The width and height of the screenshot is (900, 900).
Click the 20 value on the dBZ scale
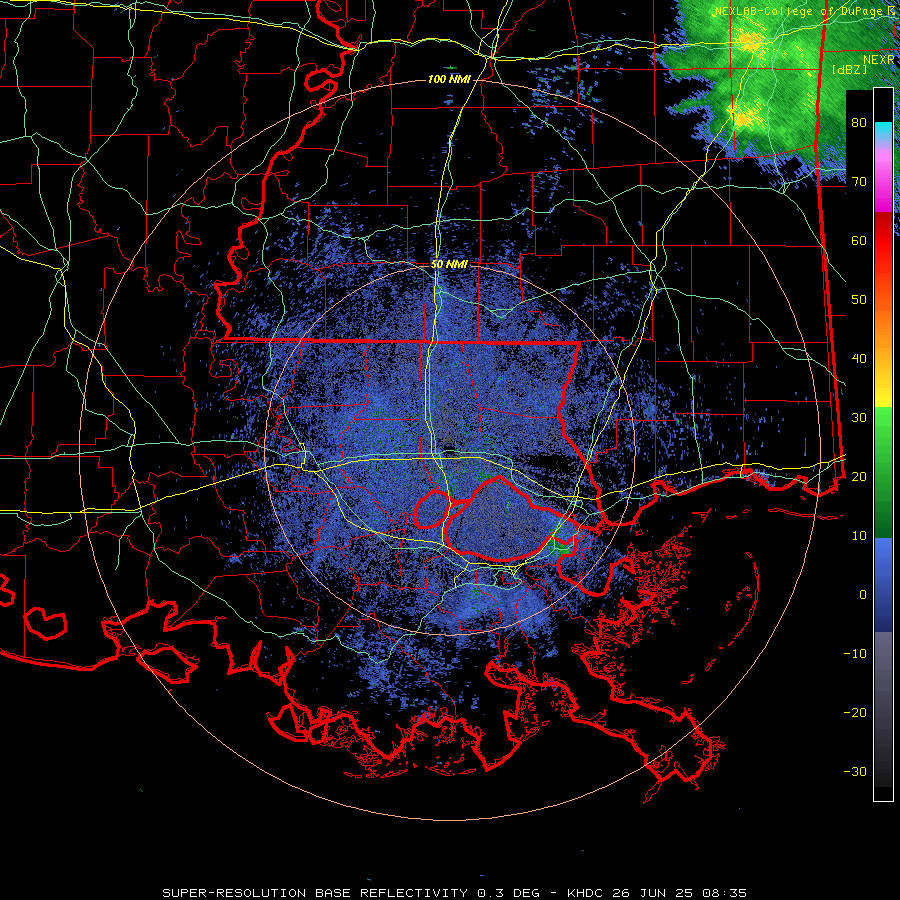859,476
